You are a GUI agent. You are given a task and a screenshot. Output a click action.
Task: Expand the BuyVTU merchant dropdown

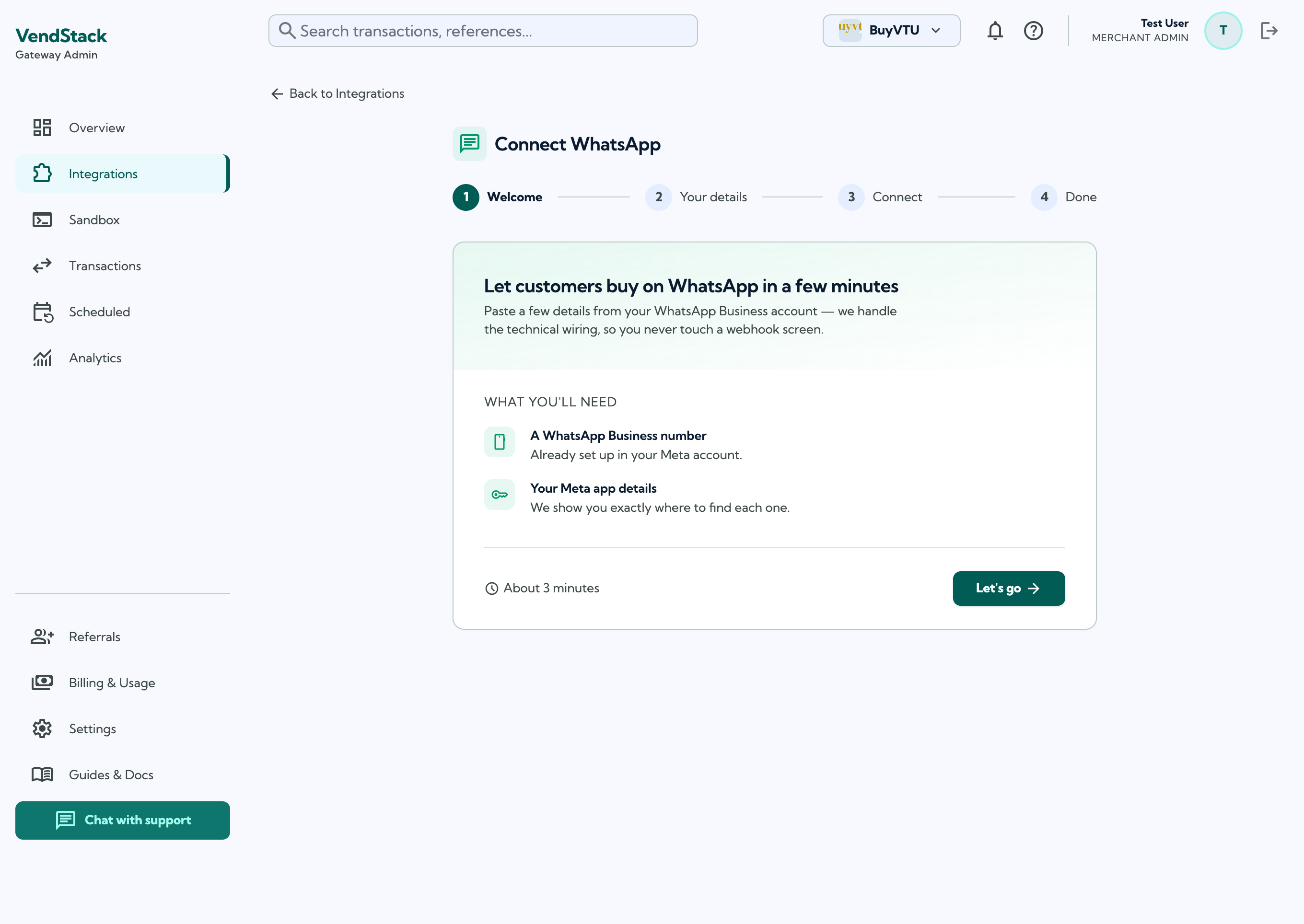pos(891,31)
